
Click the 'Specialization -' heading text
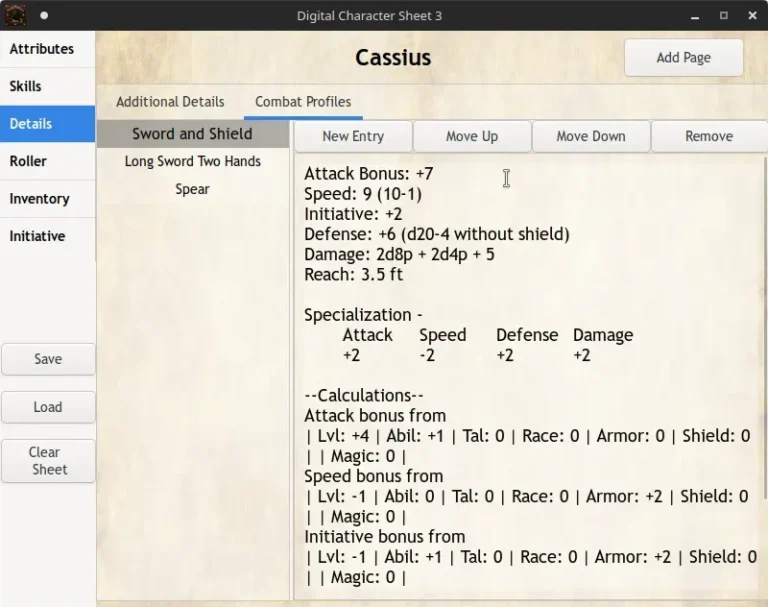pos(363,315)
